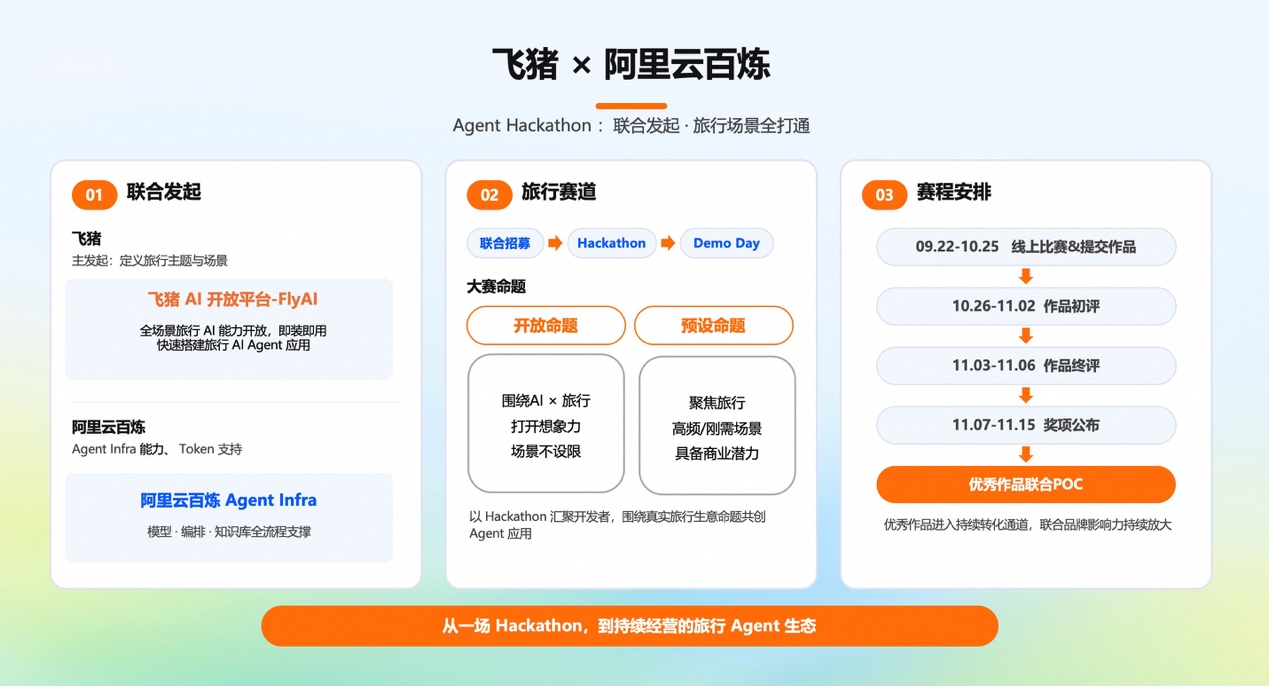Click the 优秀作品进入持续转化通道 caption
This screenshot has width=1269, height=686.
point(1027,524)
